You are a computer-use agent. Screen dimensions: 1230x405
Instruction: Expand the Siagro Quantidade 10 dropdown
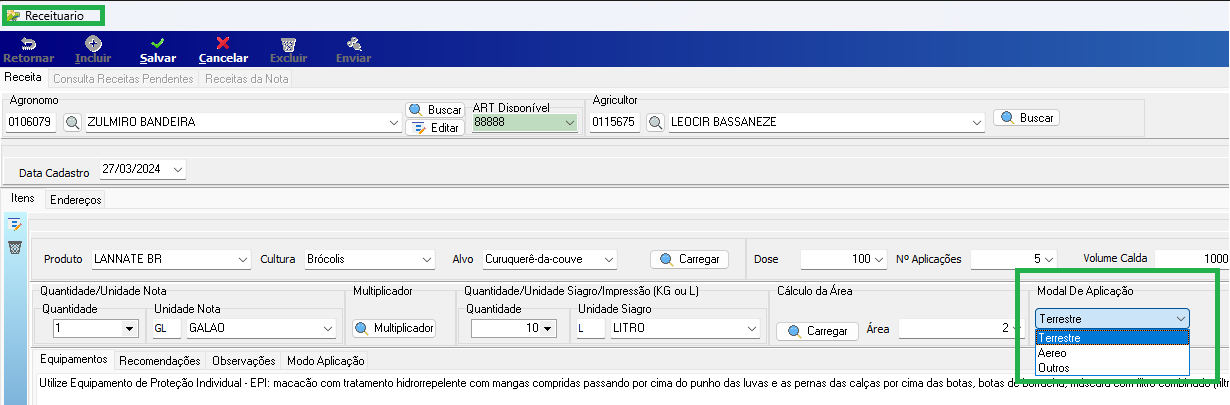click(x=546, y=328)
